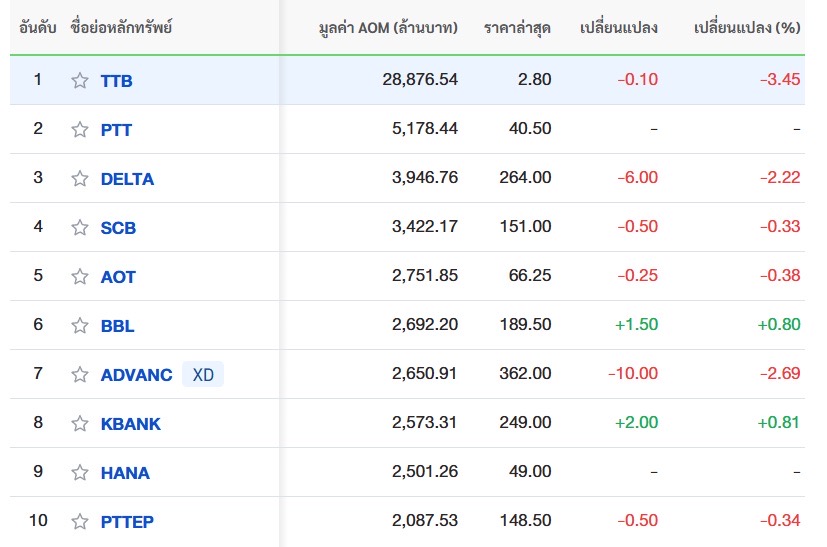Click the last price 49.00
This screenshot has height=547, width=827.
[x=530, y=472]
